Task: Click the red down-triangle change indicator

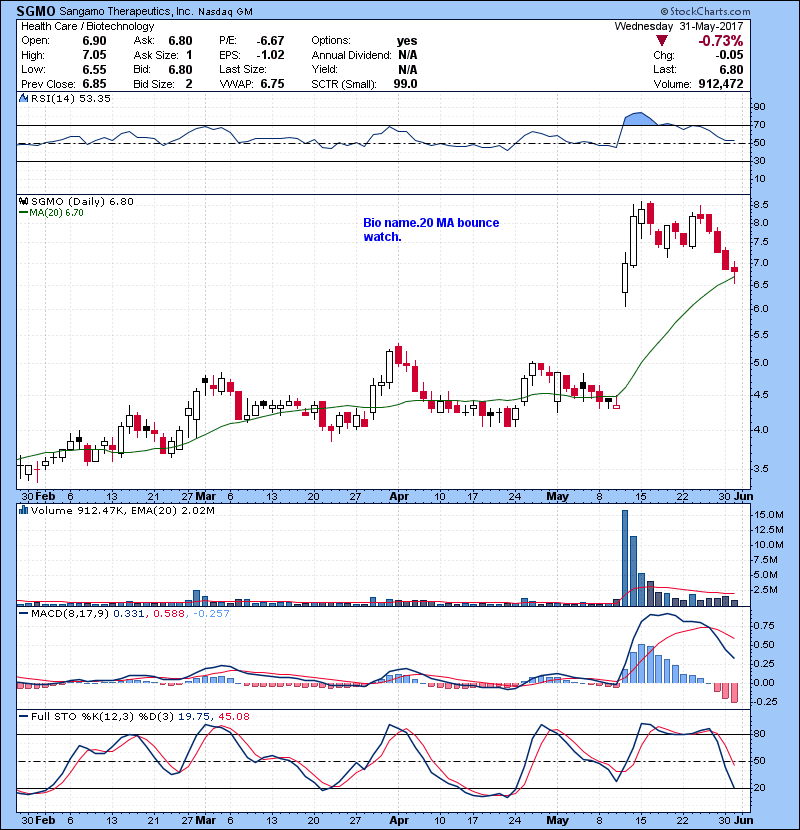Action: pos(661,40)
